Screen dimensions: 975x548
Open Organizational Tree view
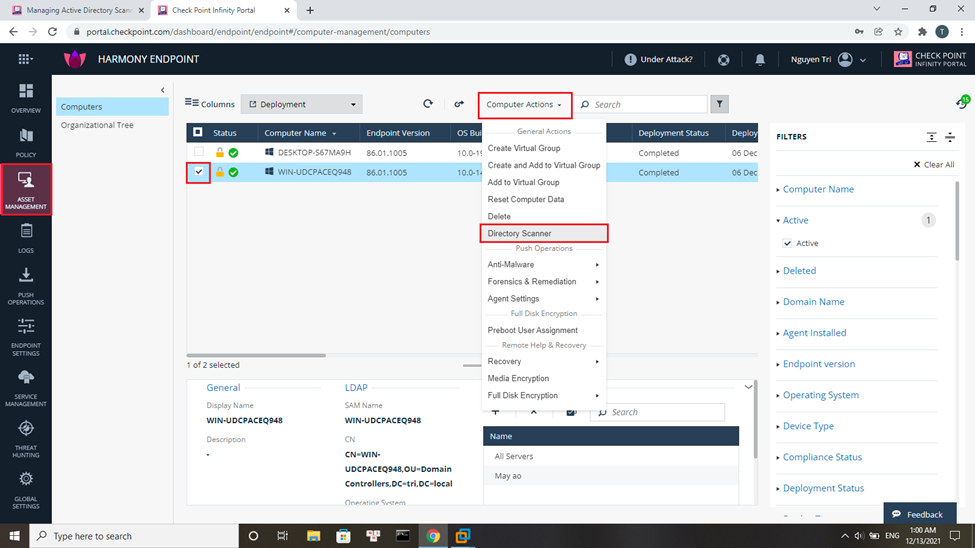pos(97,125)
